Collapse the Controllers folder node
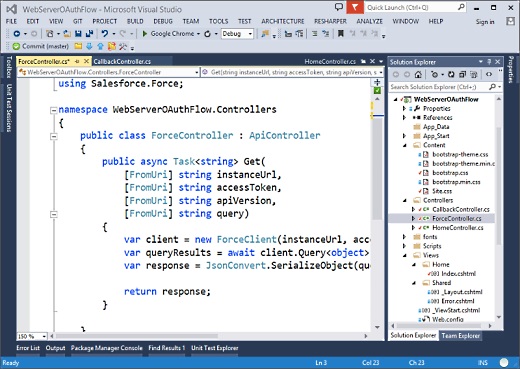The image size is (520, 369). point(405,200)
